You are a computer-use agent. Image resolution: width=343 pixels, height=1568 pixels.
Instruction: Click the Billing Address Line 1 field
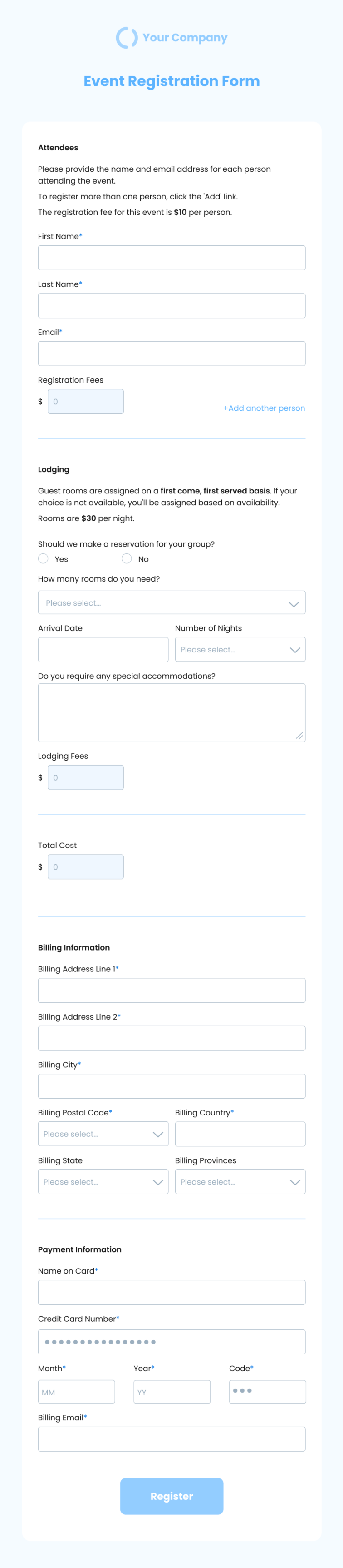coord(171,991)
